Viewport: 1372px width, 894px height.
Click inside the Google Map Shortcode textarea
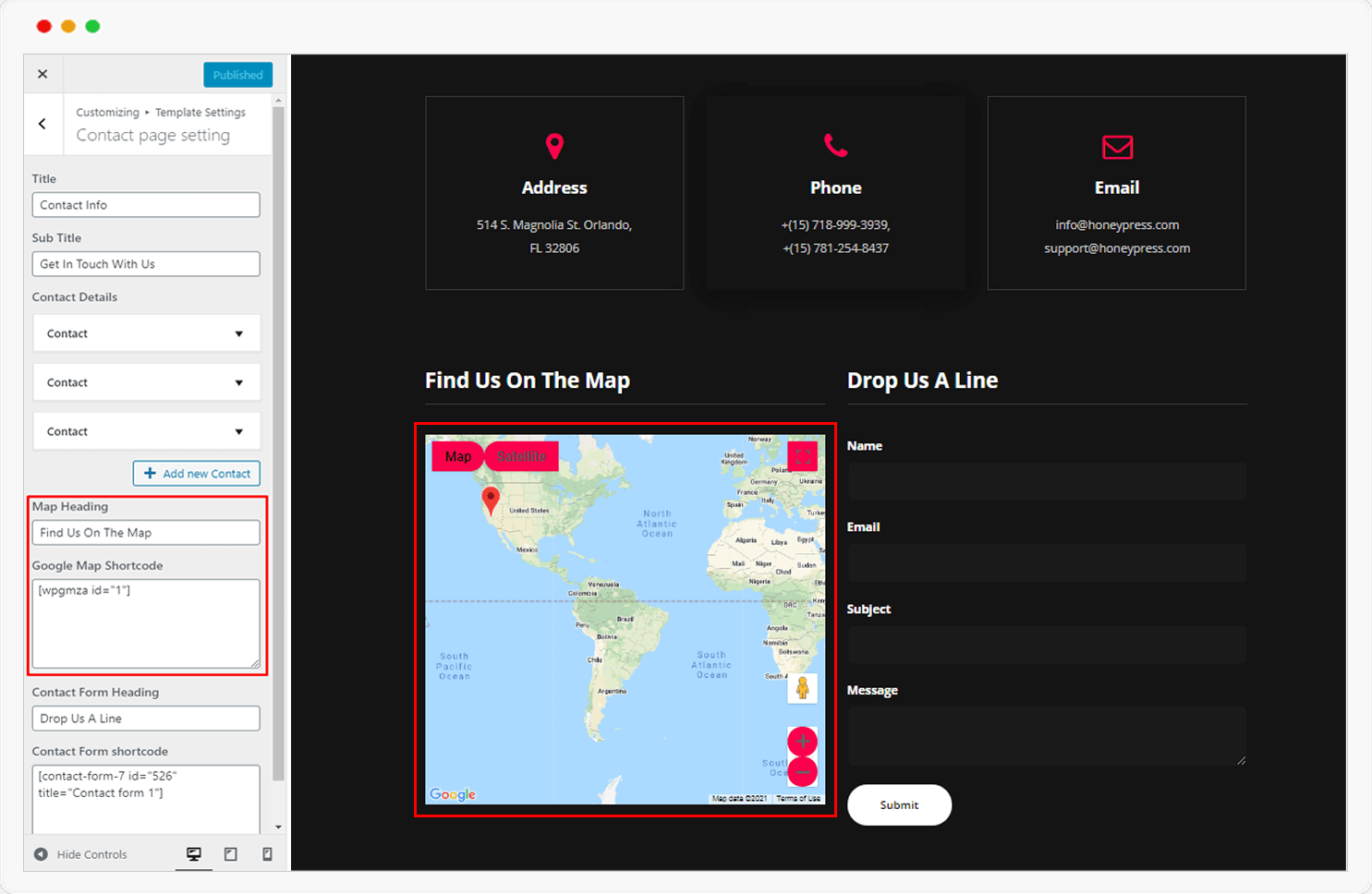click(146, 623)
